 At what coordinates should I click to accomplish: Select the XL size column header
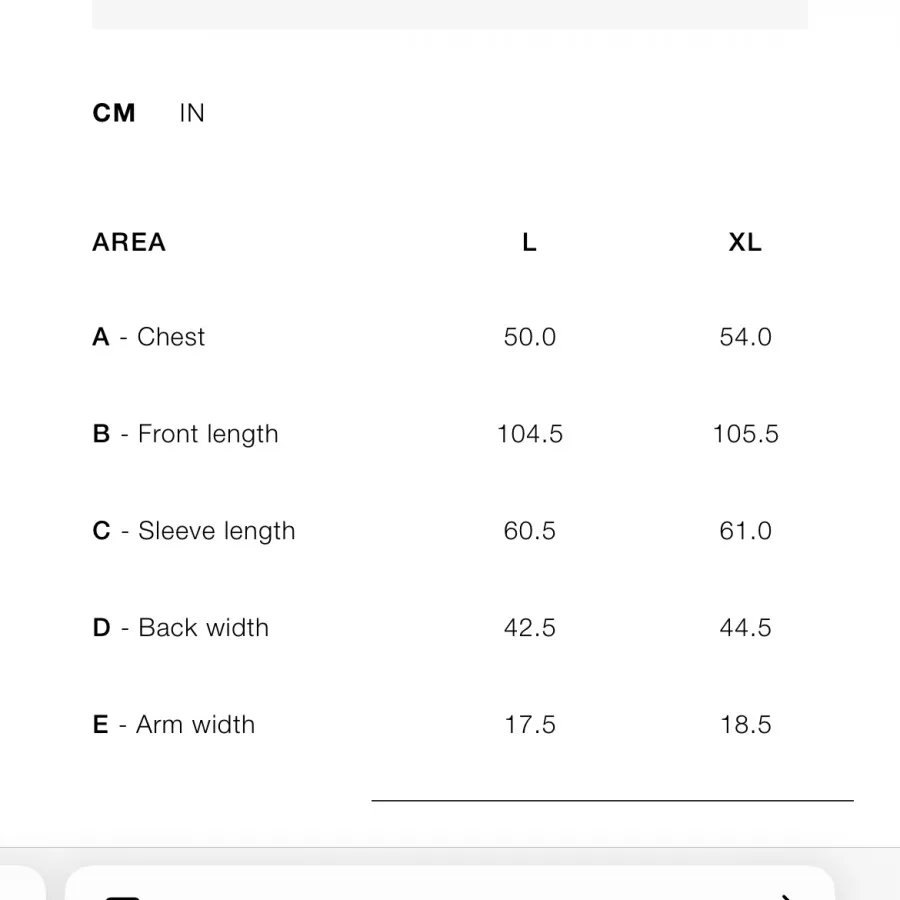pyautogui.click(x=745, y=242)
